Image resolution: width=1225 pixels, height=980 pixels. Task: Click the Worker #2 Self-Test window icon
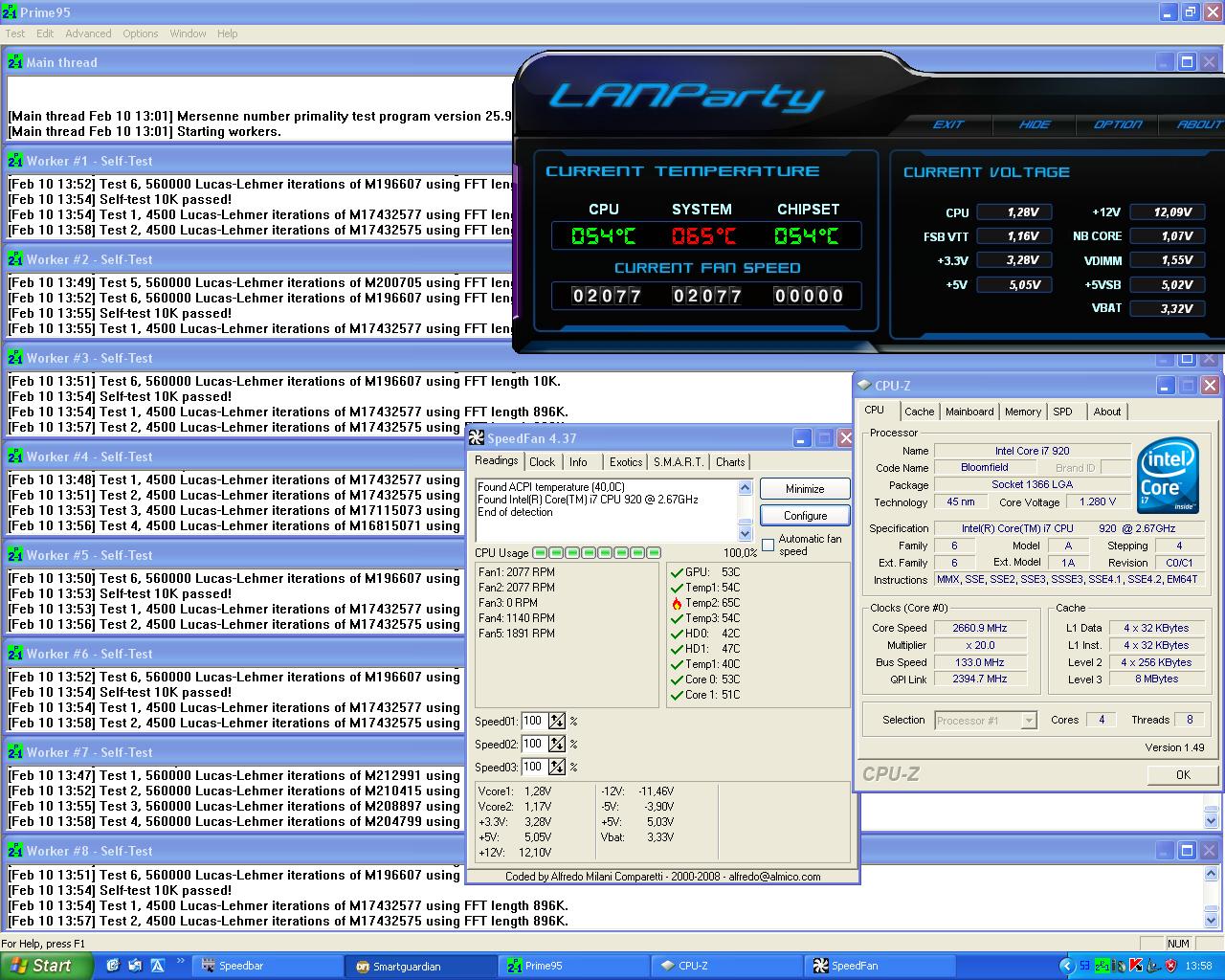click(x=14, y=259)
